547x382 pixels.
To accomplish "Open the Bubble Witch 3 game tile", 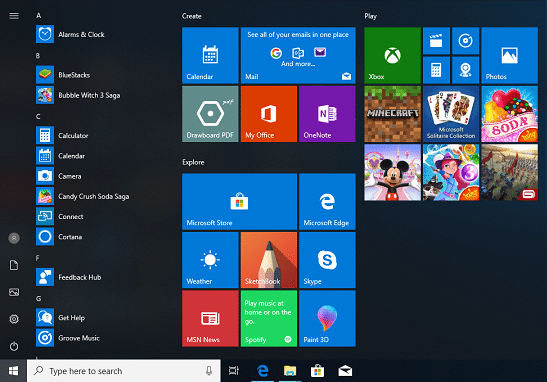I will 451,172.
